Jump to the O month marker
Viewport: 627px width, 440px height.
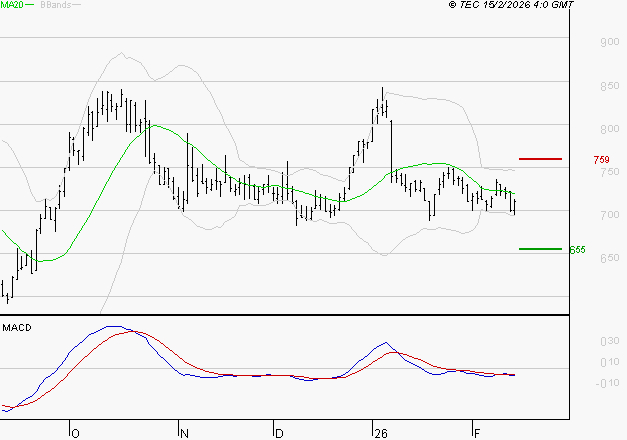click(x=75, y=432)
